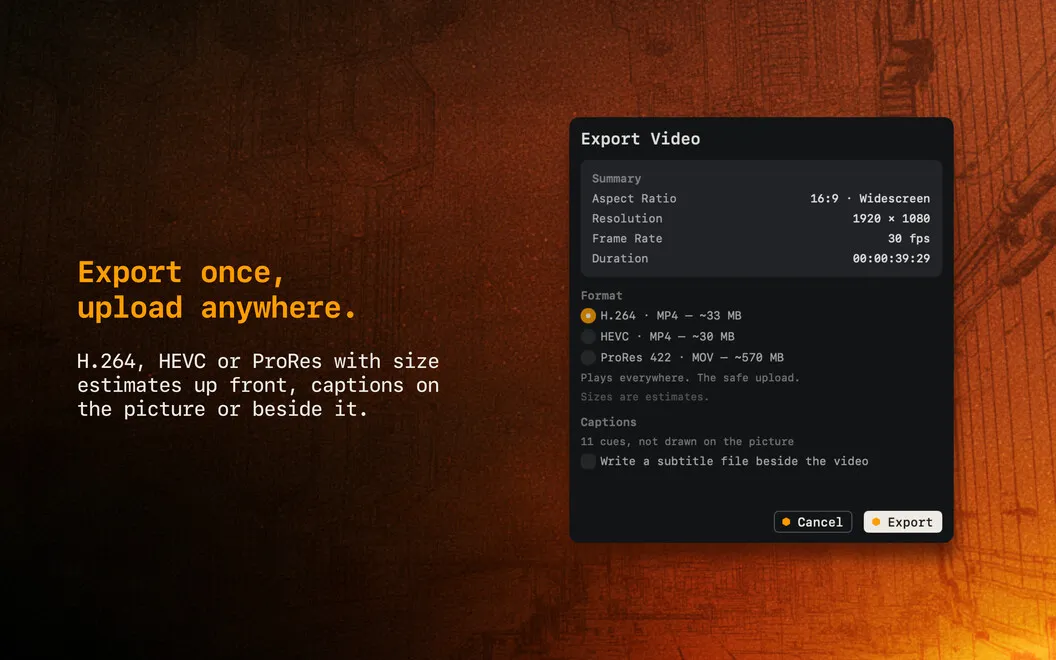Click 'Plays everywhere. The safe upload.' hint
This screenshot has height=660, width=1056.
tap(690, 378)
